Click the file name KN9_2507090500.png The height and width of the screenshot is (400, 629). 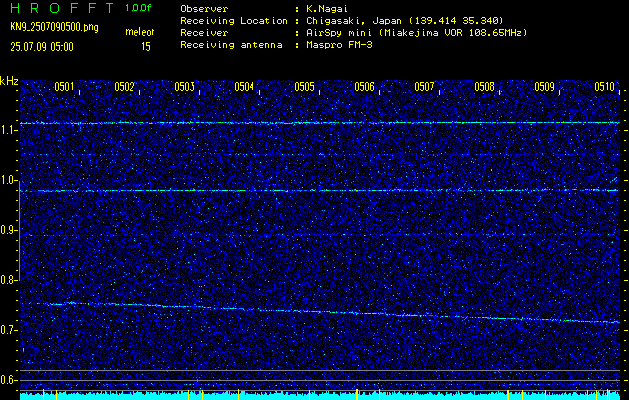54,27
